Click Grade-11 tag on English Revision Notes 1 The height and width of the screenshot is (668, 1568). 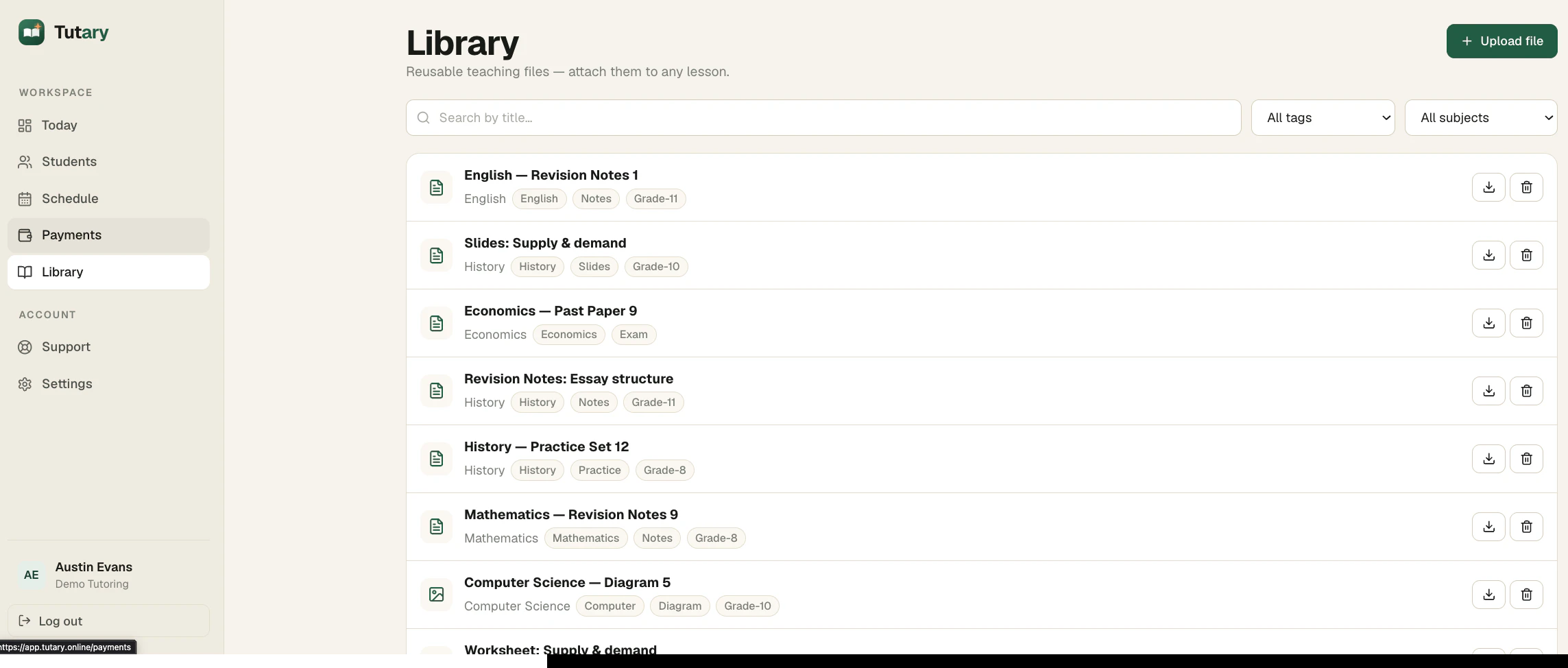coord(655,199)
